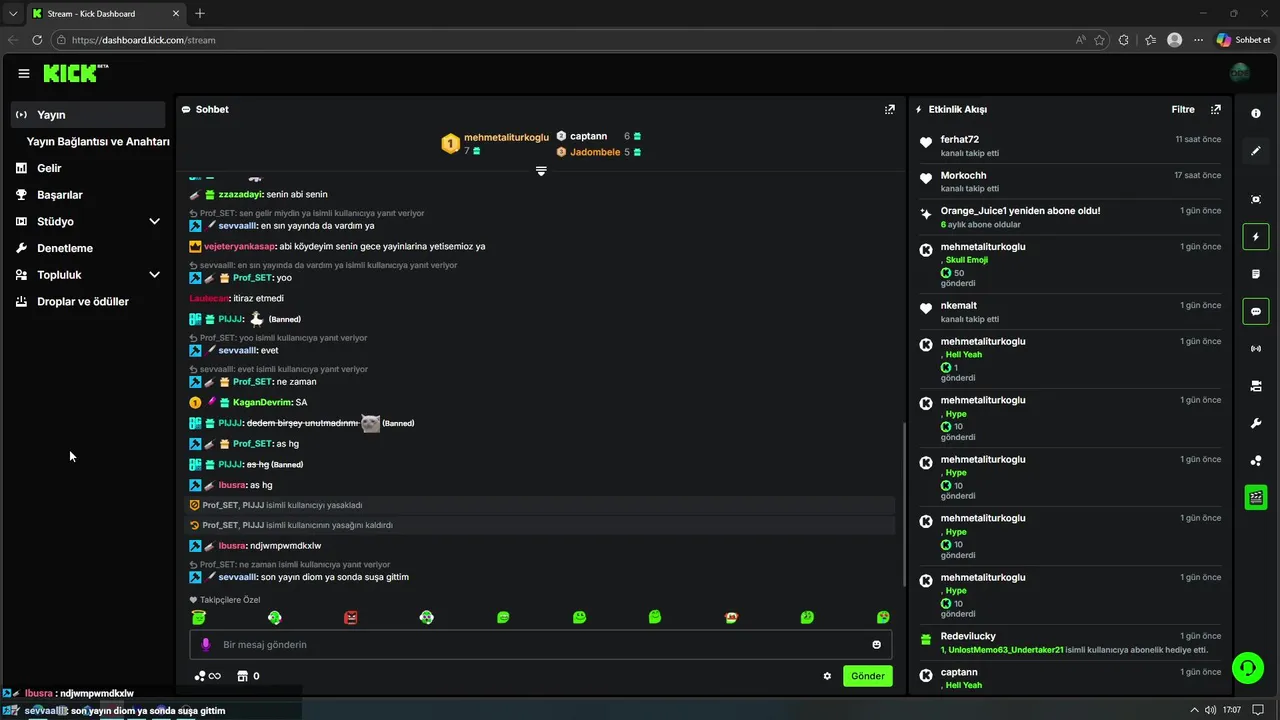This screenshot has width=1280, height=720.
Task: Click the chat panel scrollbar
Action: (x=904, y=504)
